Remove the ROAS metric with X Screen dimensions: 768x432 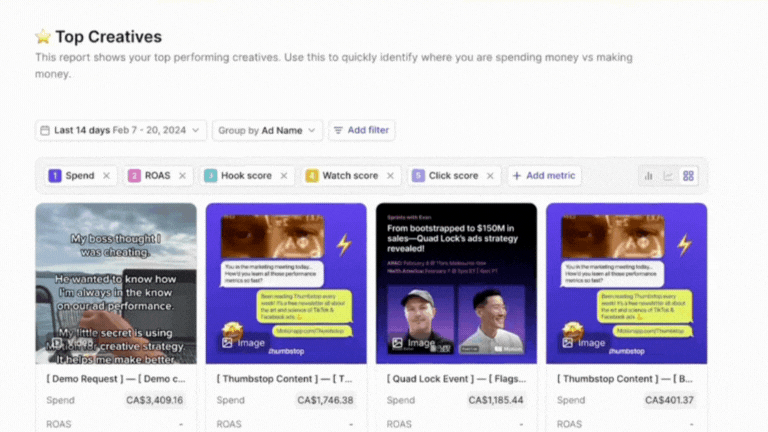[x=182, y=176]
